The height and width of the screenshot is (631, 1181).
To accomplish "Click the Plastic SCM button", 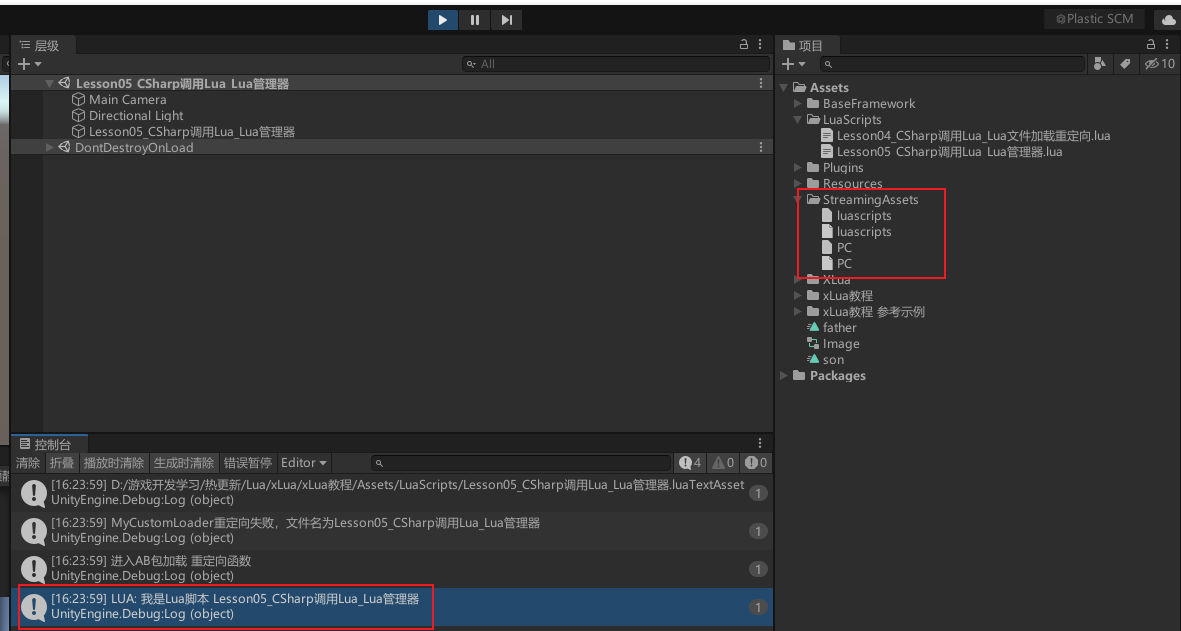I will (x=1094, y=19).
